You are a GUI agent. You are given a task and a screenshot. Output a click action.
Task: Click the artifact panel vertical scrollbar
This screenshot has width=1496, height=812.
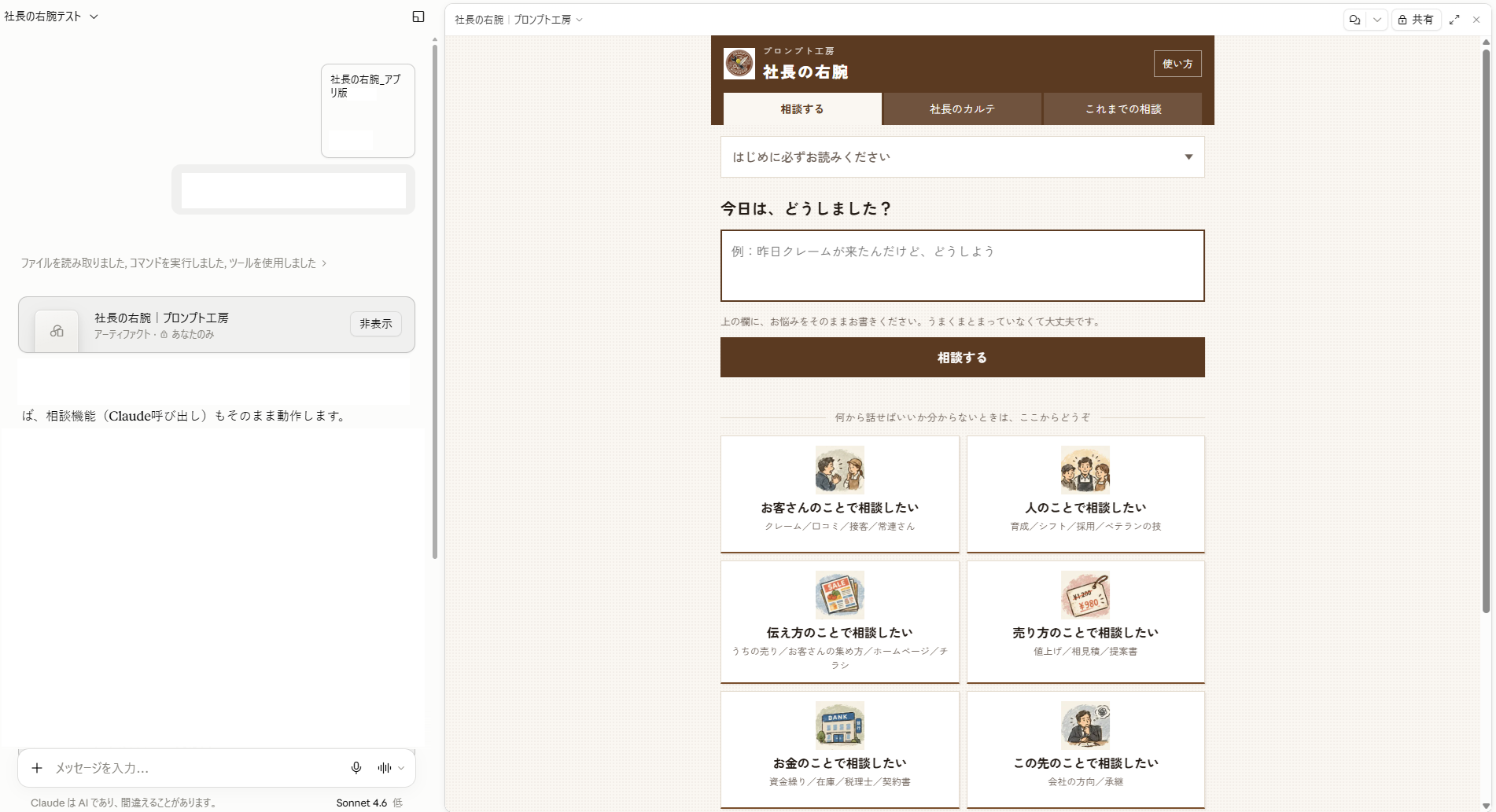[x=1486, y=330]
